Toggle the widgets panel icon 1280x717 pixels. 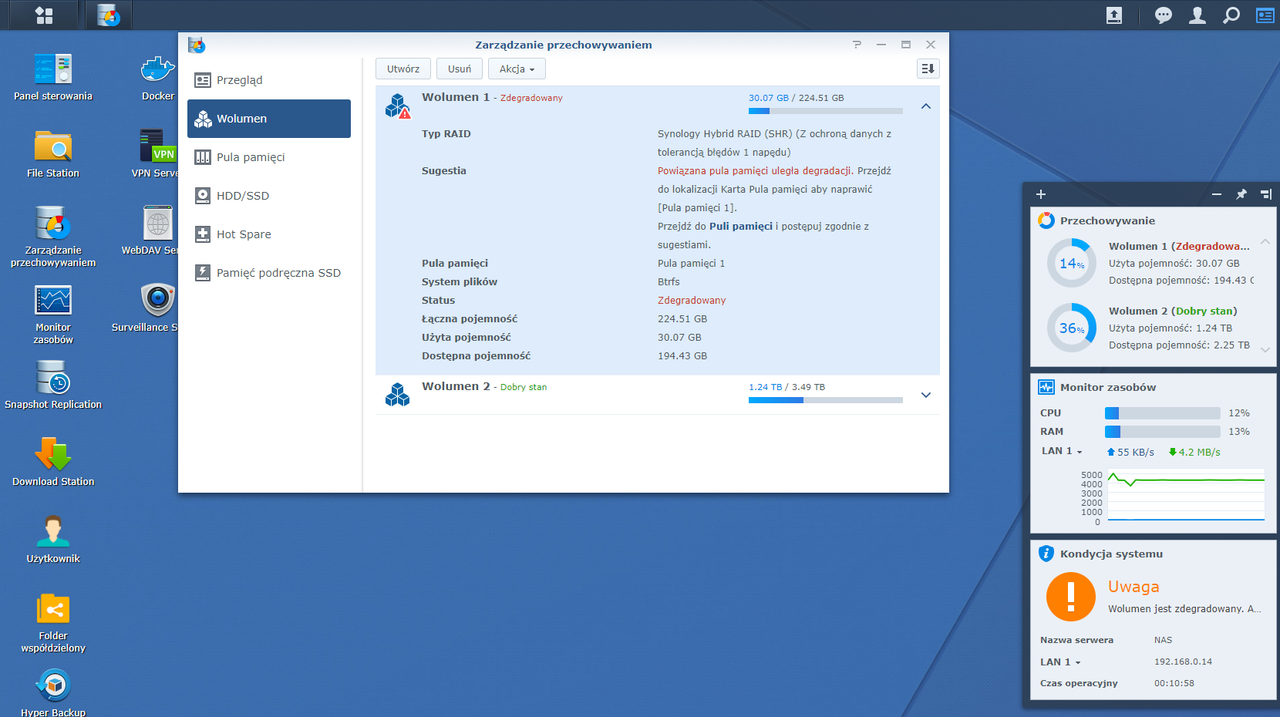click(x=1266, y=15)
